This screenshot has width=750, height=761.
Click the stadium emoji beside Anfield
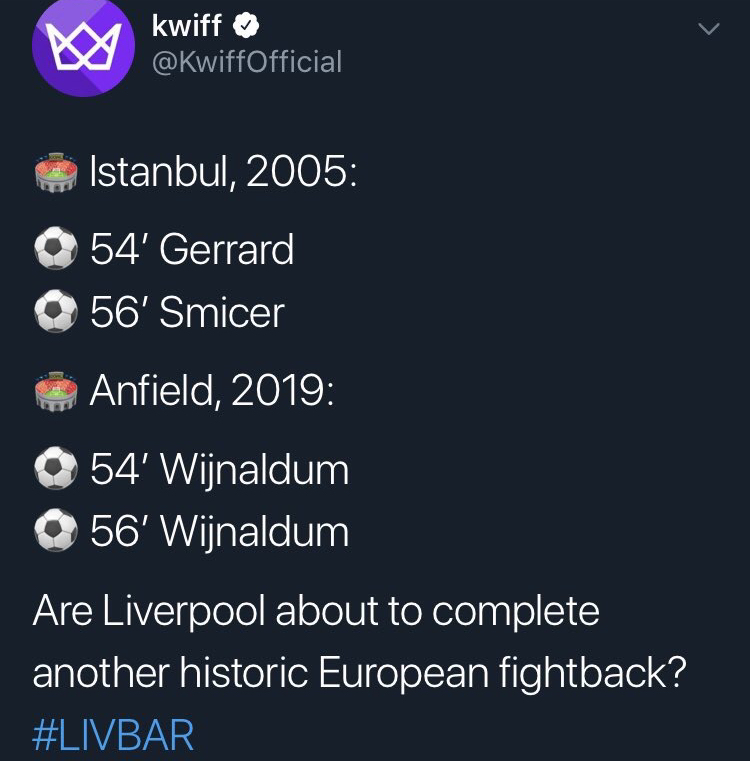click(x=56, y=391)
